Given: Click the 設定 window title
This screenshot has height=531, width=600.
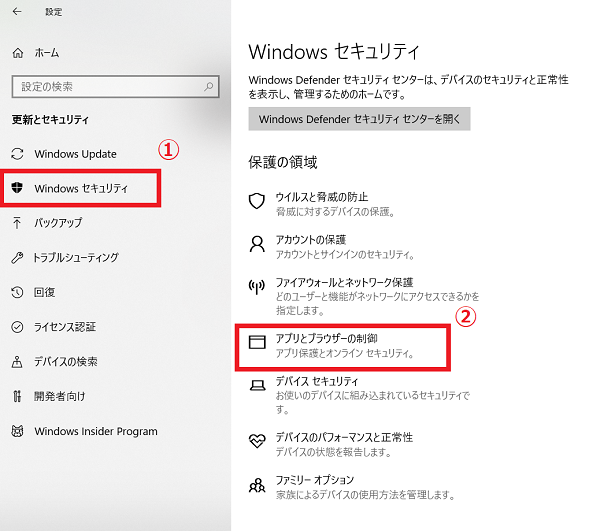Looking at the screenshot, I should (54, 12).
